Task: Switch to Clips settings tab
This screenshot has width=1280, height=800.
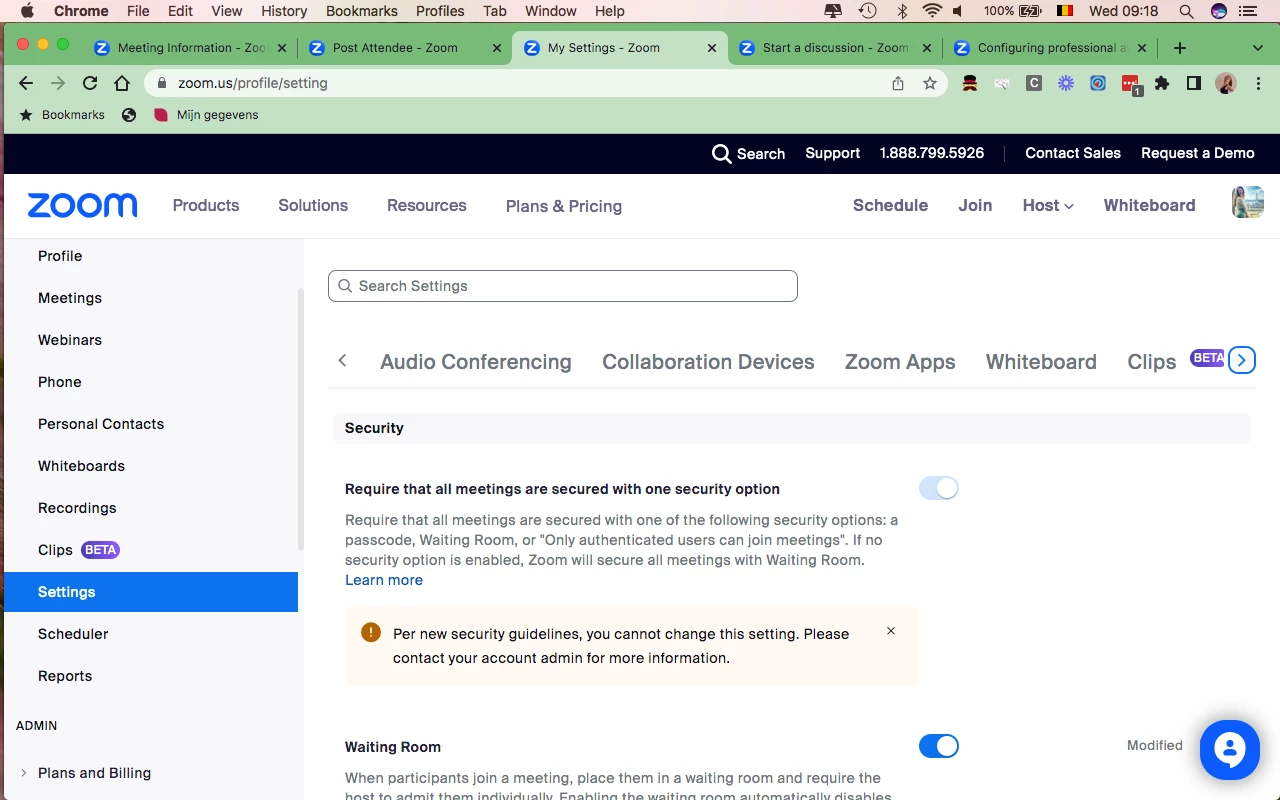Action: point(1152,362)
